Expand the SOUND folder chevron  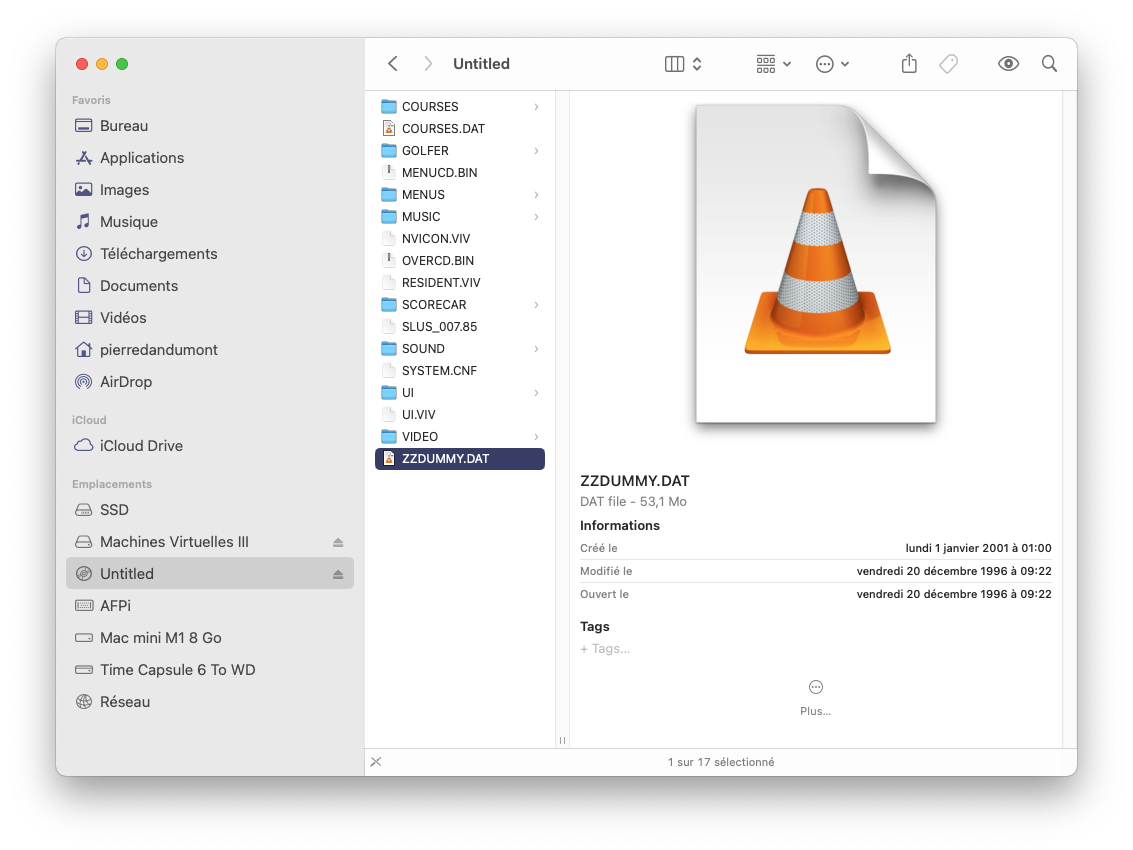(x=536, y=349)
